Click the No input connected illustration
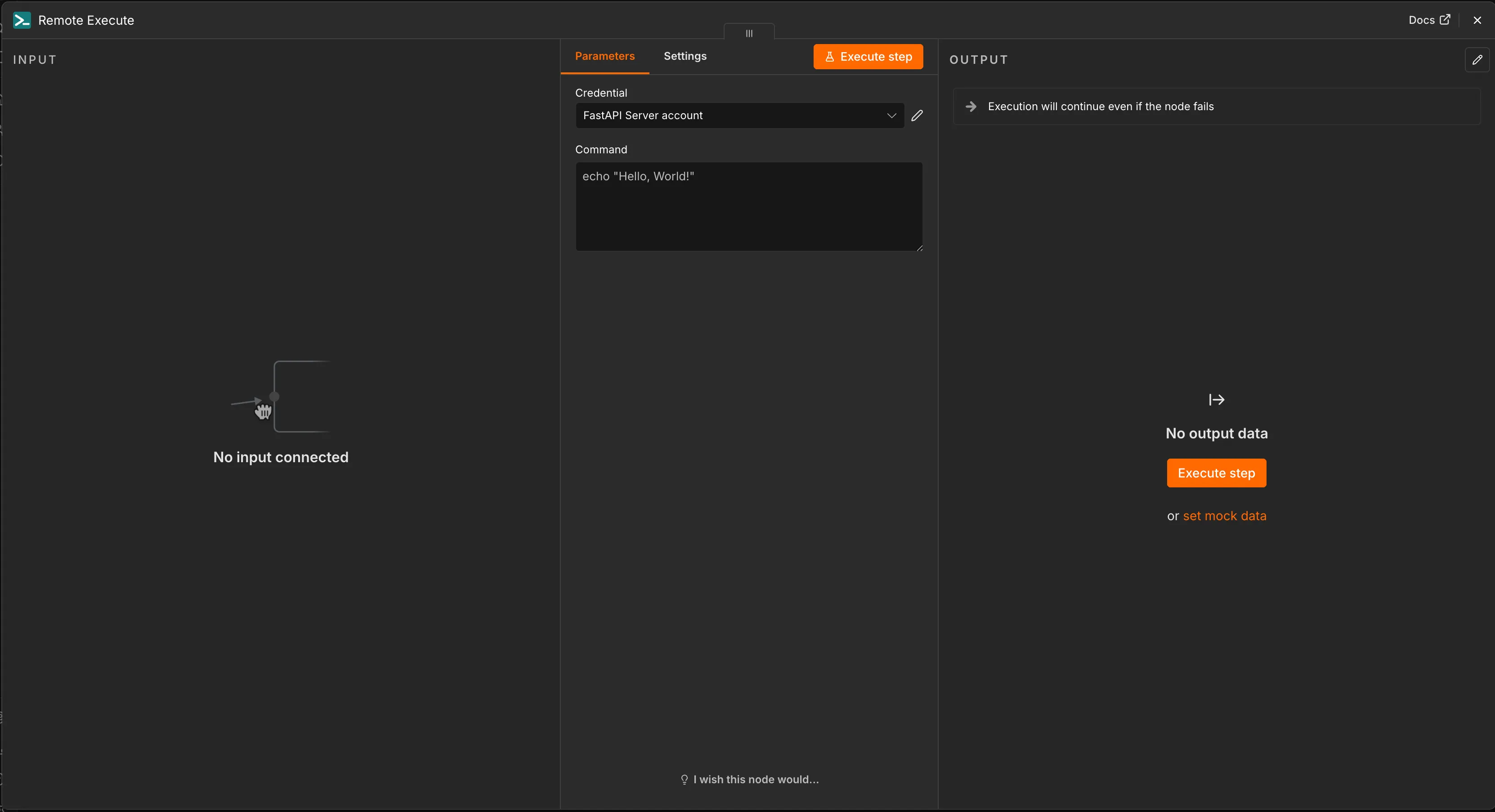 (281, 397)
